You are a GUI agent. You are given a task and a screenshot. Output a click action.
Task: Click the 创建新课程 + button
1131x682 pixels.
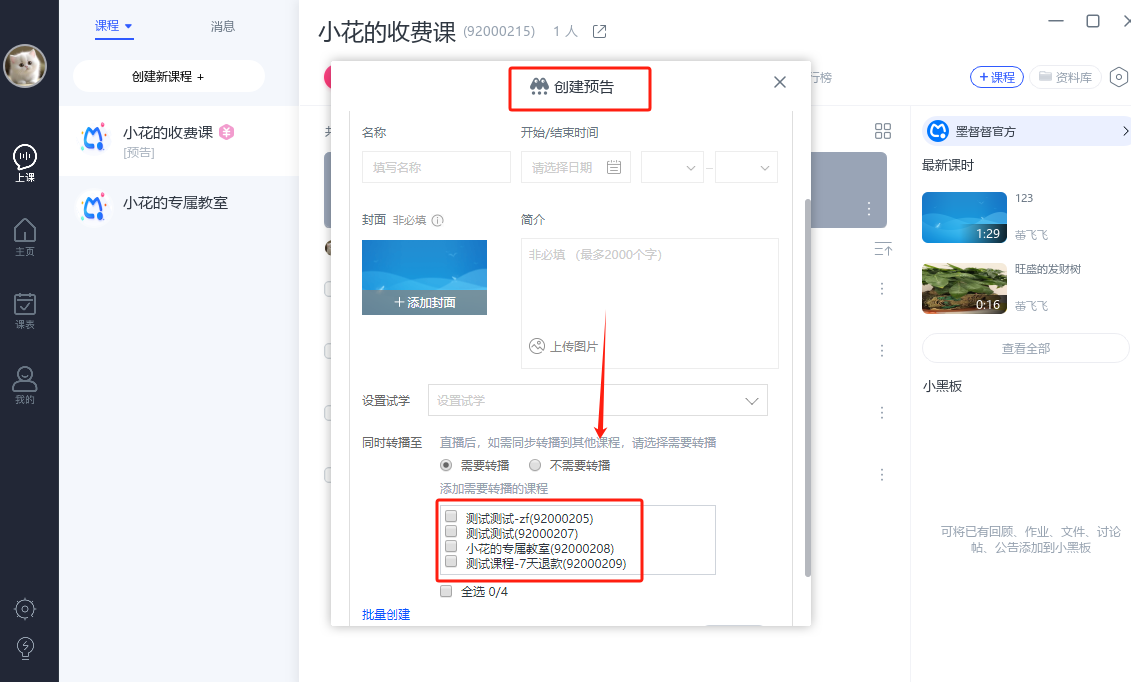(x=169, y=76)
